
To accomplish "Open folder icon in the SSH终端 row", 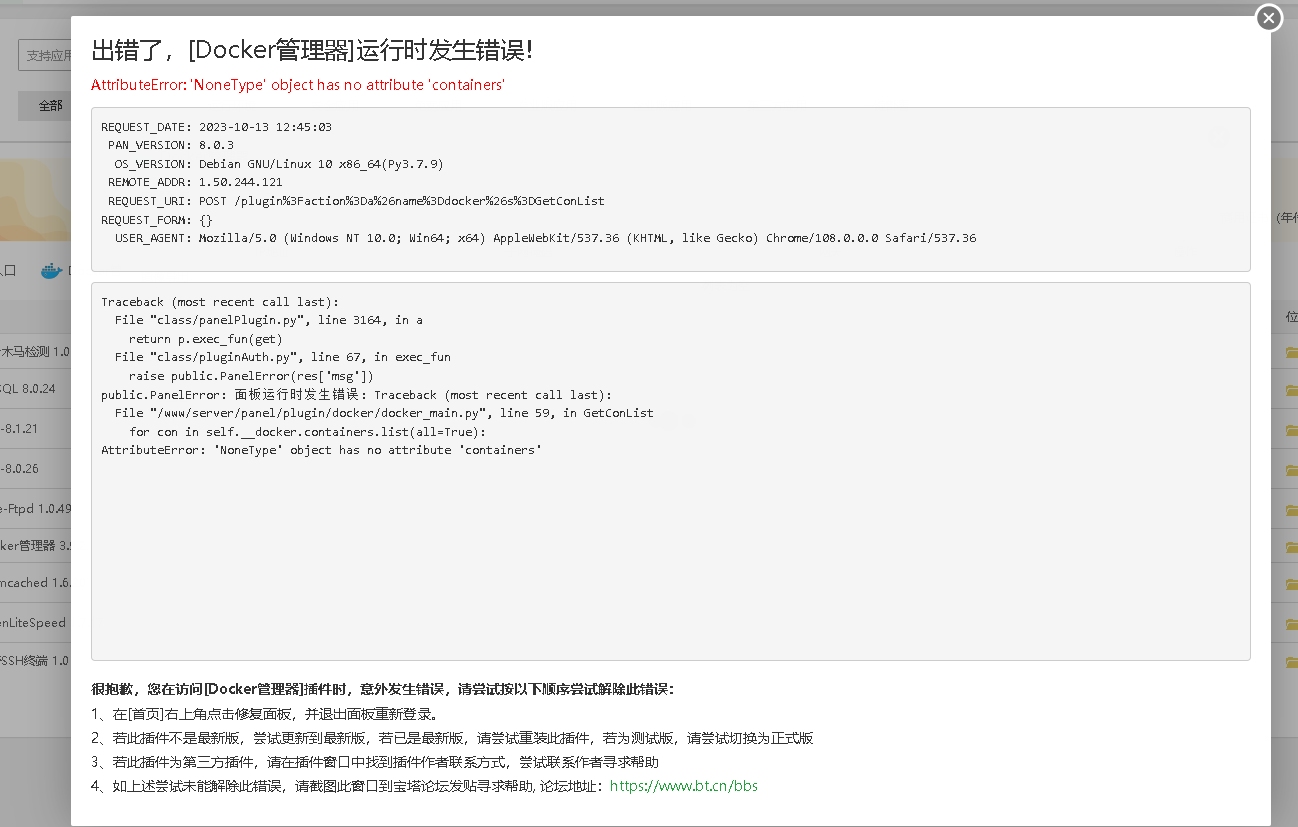I will (x=1291, y=661).
